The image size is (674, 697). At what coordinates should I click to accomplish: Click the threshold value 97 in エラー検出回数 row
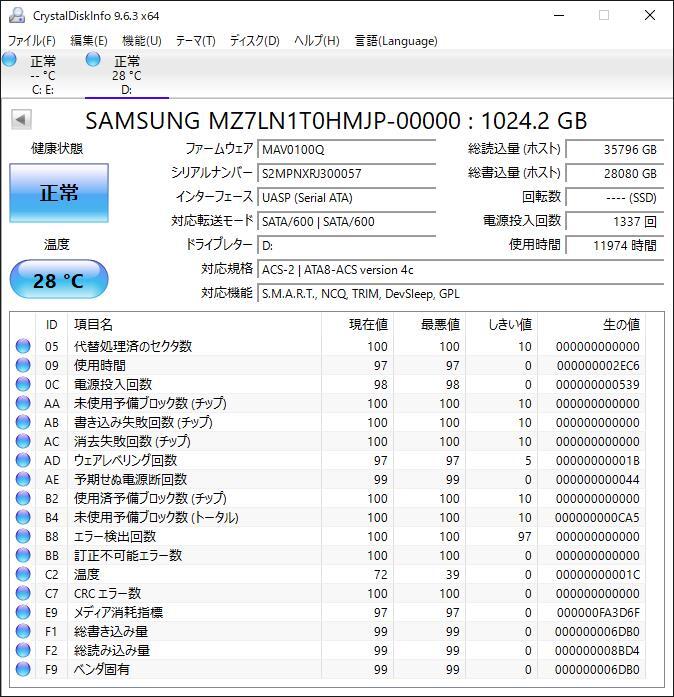525,537
